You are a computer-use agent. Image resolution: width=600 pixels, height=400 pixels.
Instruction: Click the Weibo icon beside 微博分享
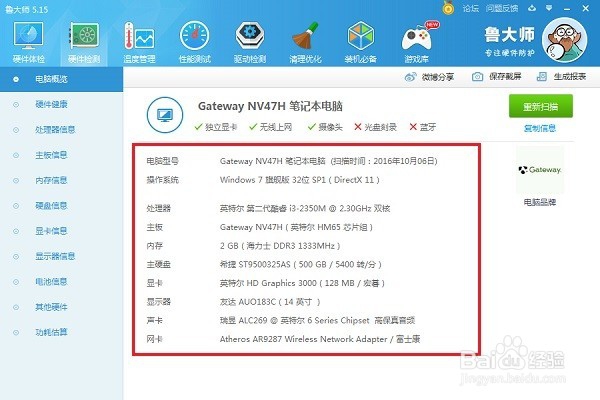(410, 77)
